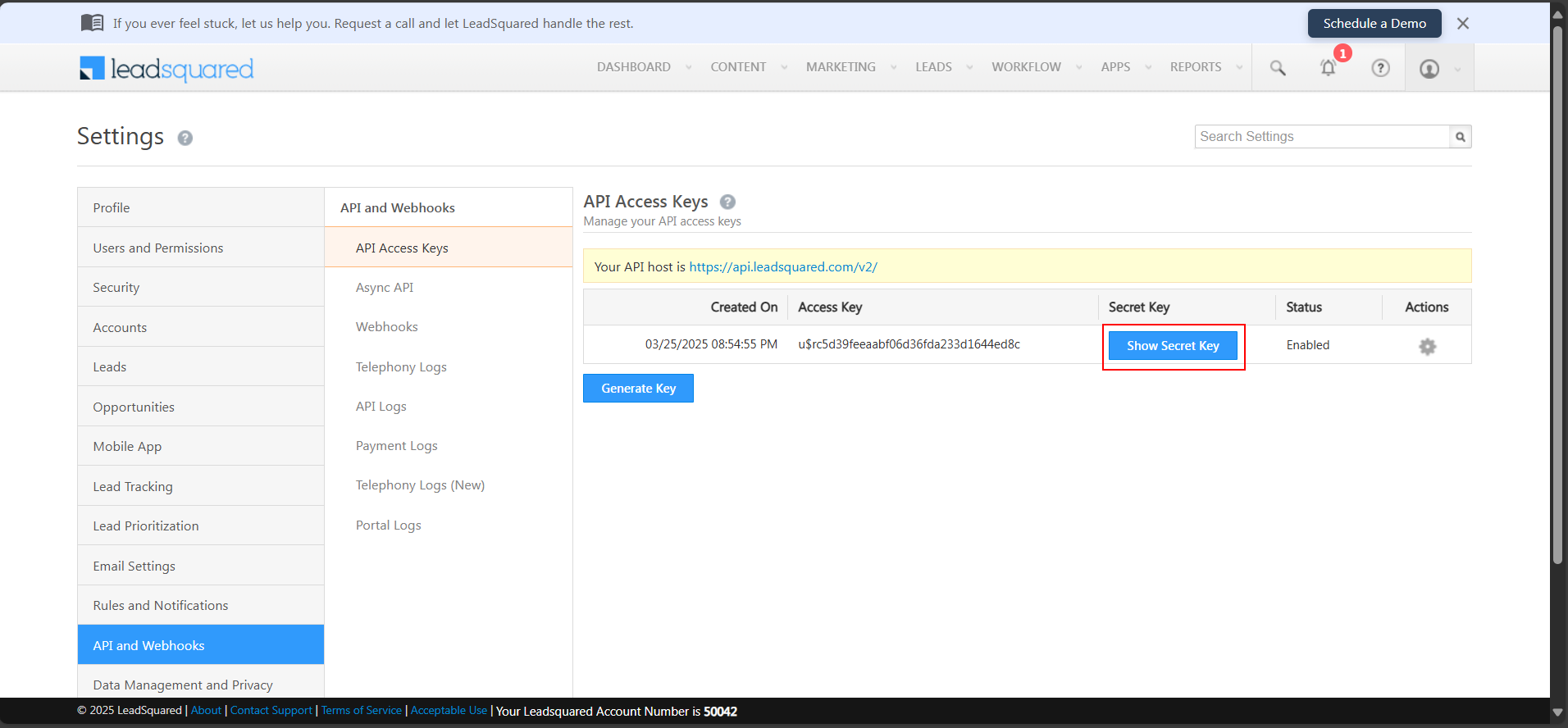Image resolution: width=1568 pixels, height=728 pixels.
Task: Select Webhooks in the API submenu
Action: [x=387, y=327]
